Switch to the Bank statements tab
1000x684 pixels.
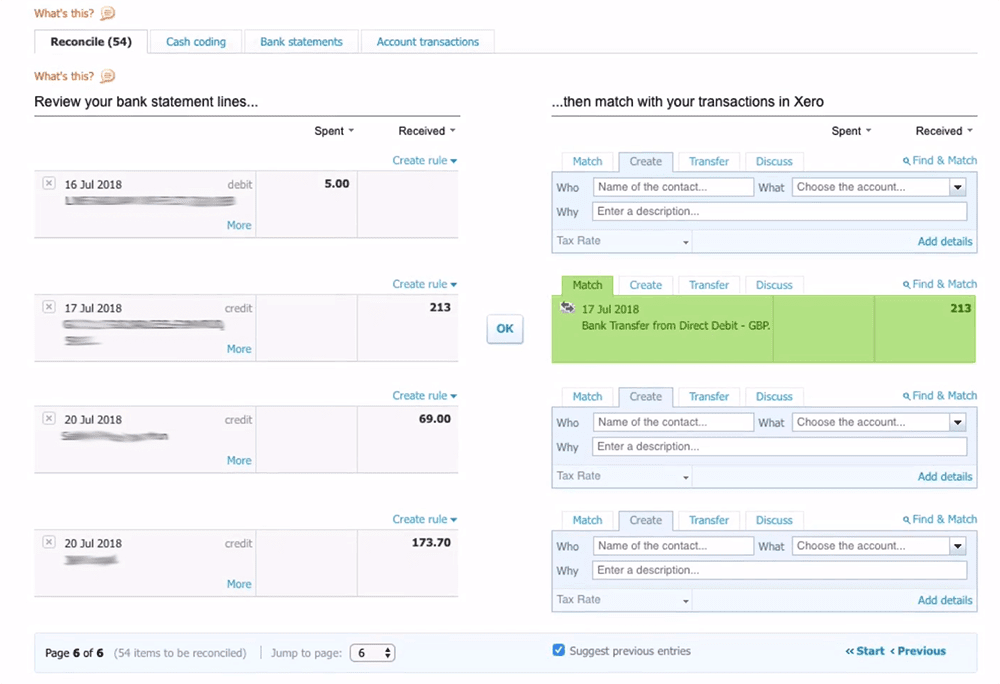(301, 41)
